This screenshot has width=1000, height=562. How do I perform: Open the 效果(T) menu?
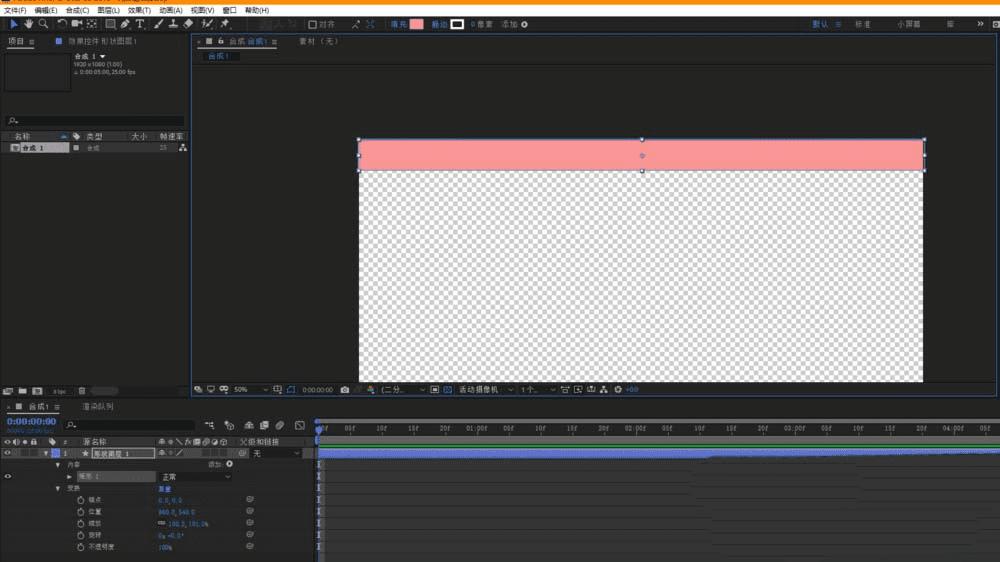coord(139,10)
